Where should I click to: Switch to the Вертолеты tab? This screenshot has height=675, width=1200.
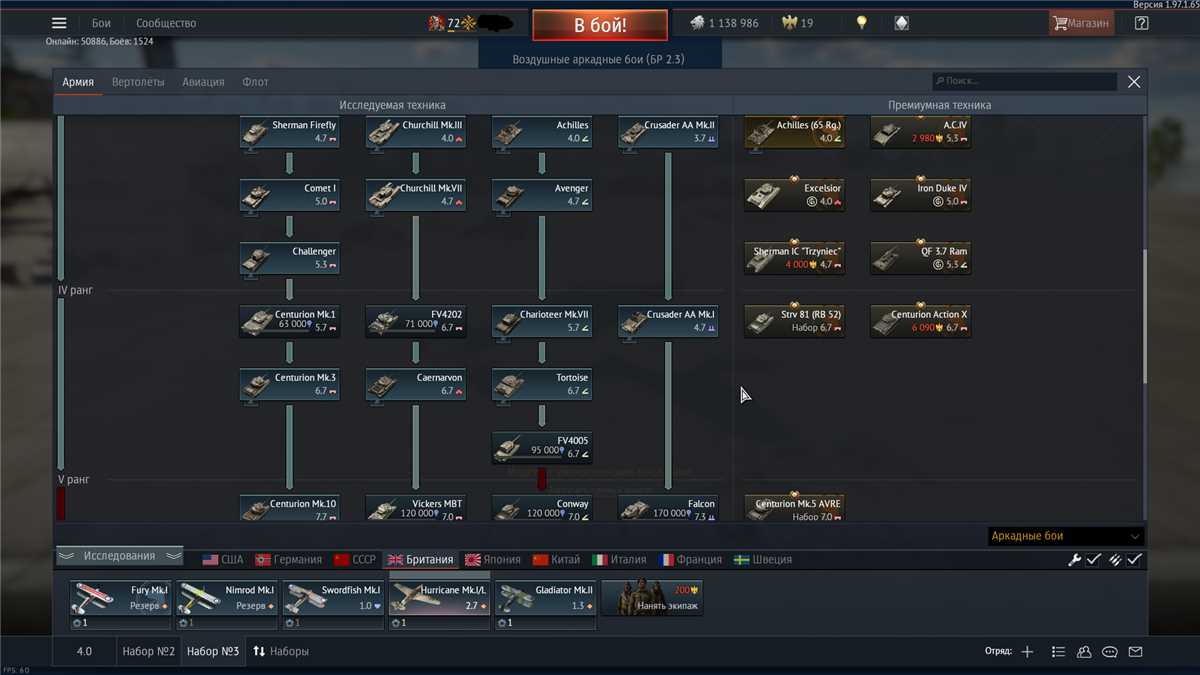click(138, 82)
